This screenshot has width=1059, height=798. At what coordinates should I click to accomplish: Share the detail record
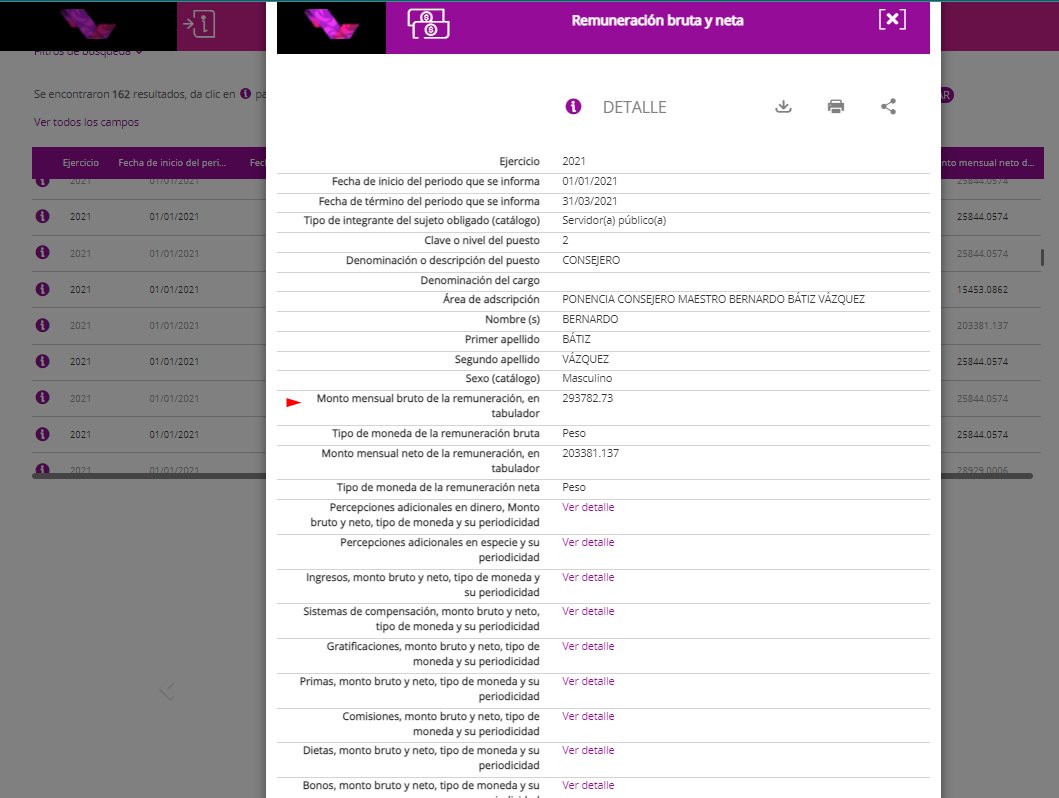click(888, 107)
